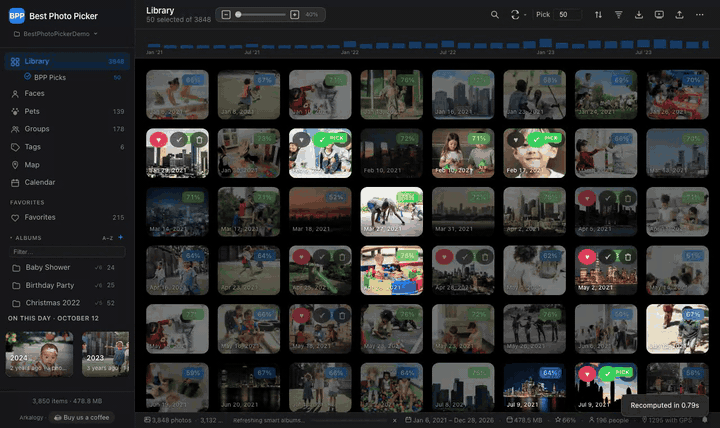This screenshot has height=428, width=720.
Task: Toggle the A–Z album sort
Action: click(x=107, y=238)
